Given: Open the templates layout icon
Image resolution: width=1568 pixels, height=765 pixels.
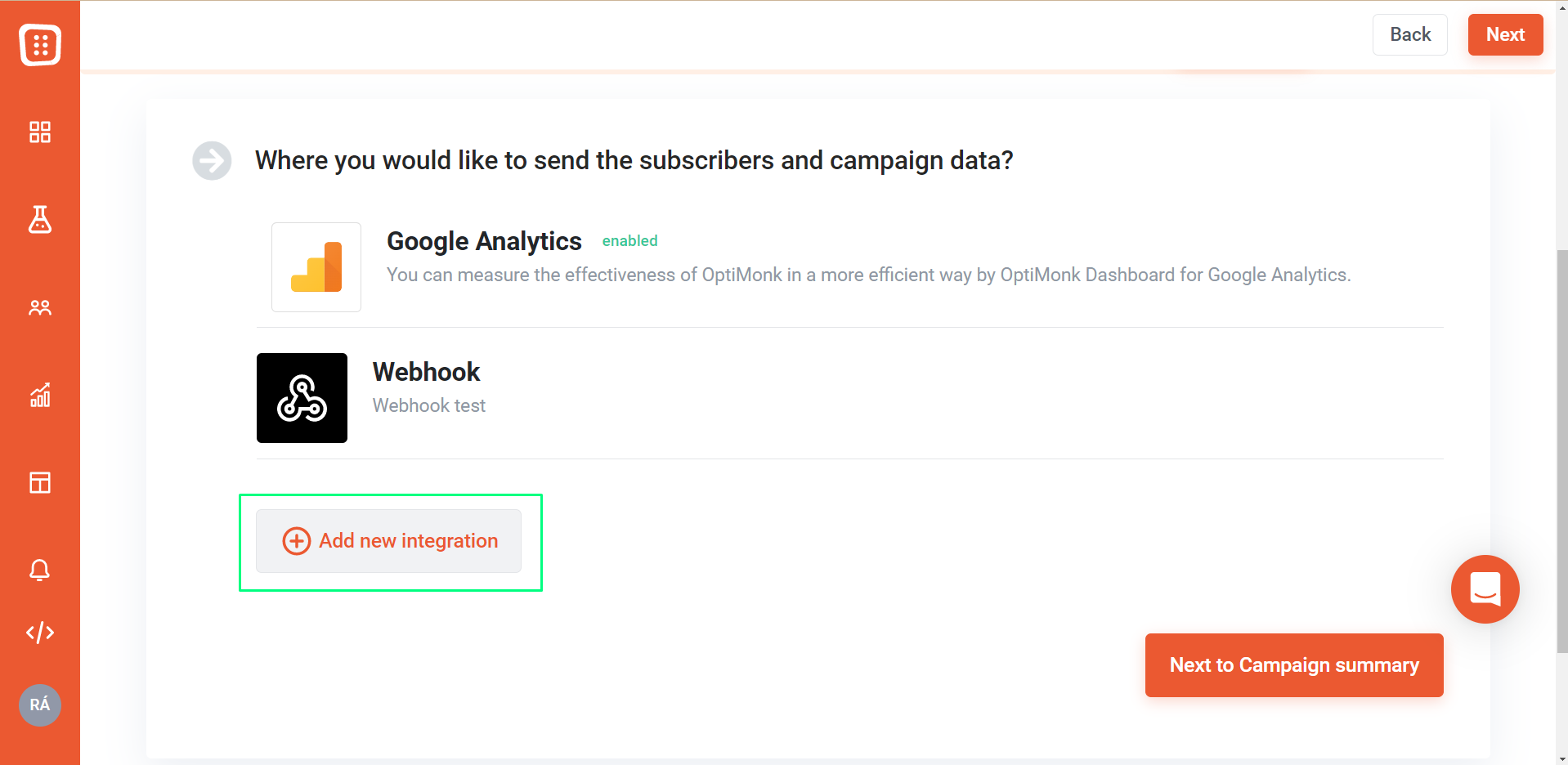Looking at the screenshot, I should point(40,482).
